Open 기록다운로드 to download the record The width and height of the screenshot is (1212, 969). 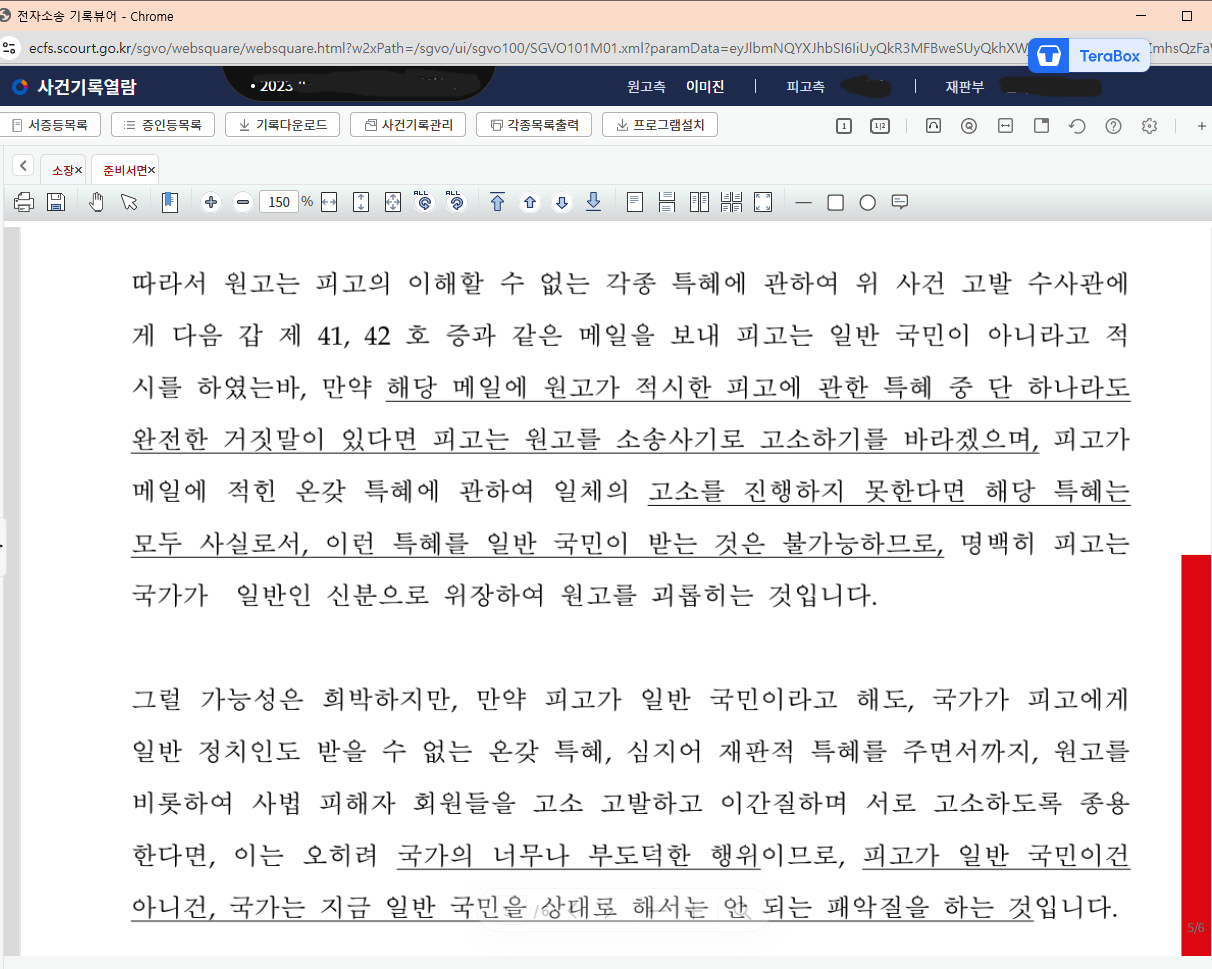coord(282,124)
